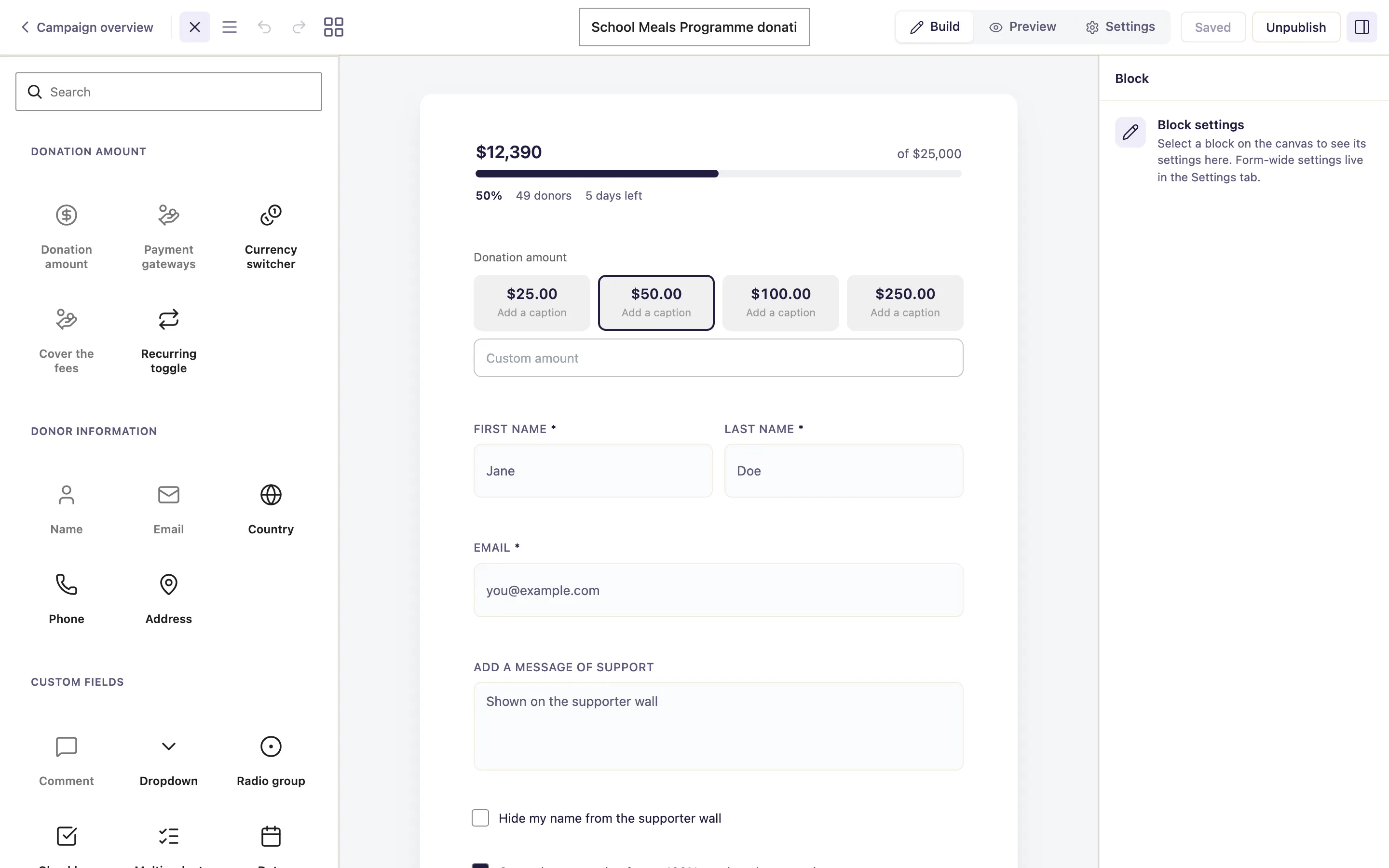Insert the Address block

pos(169,599)
